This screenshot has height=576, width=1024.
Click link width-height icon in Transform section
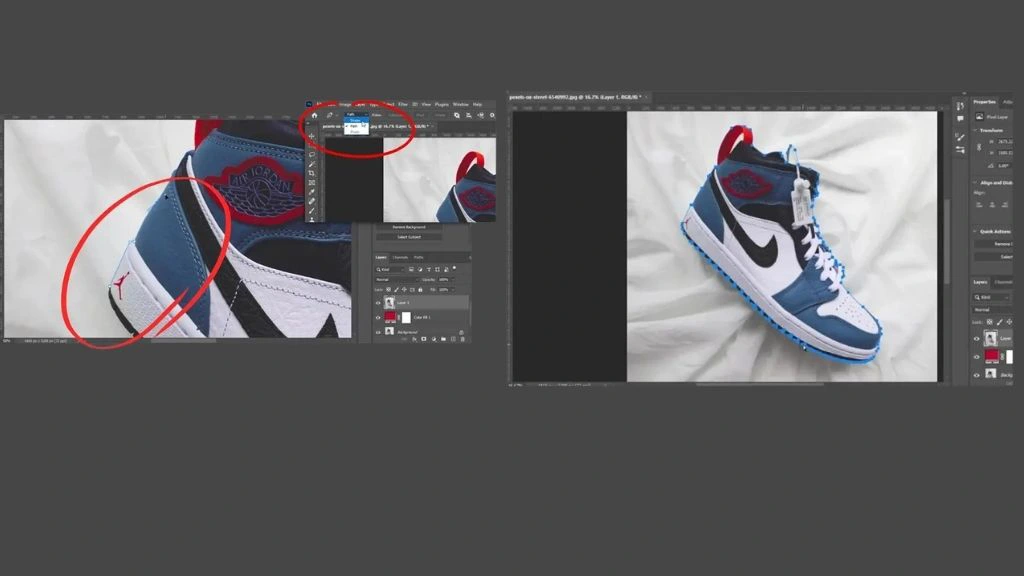(x=979, y=147)
